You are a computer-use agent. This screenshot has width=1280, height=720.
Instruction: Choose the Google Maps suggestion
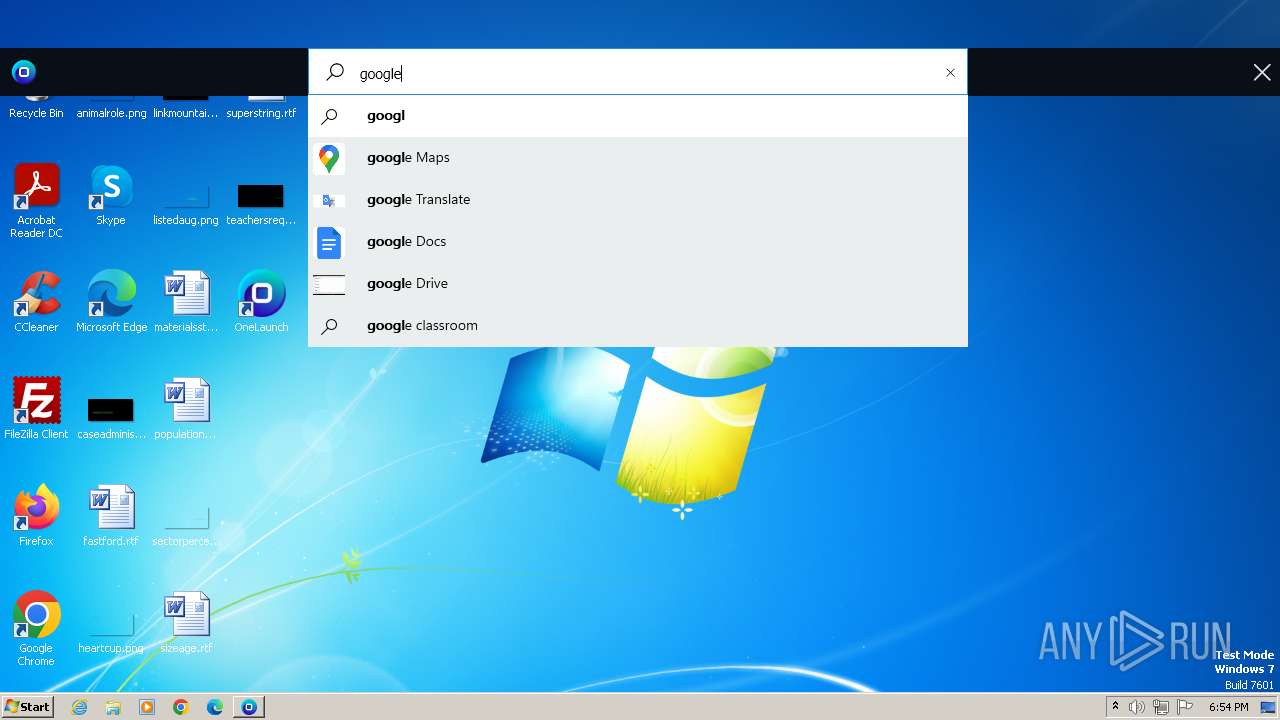pyautogui.click(x=638, y=158)
